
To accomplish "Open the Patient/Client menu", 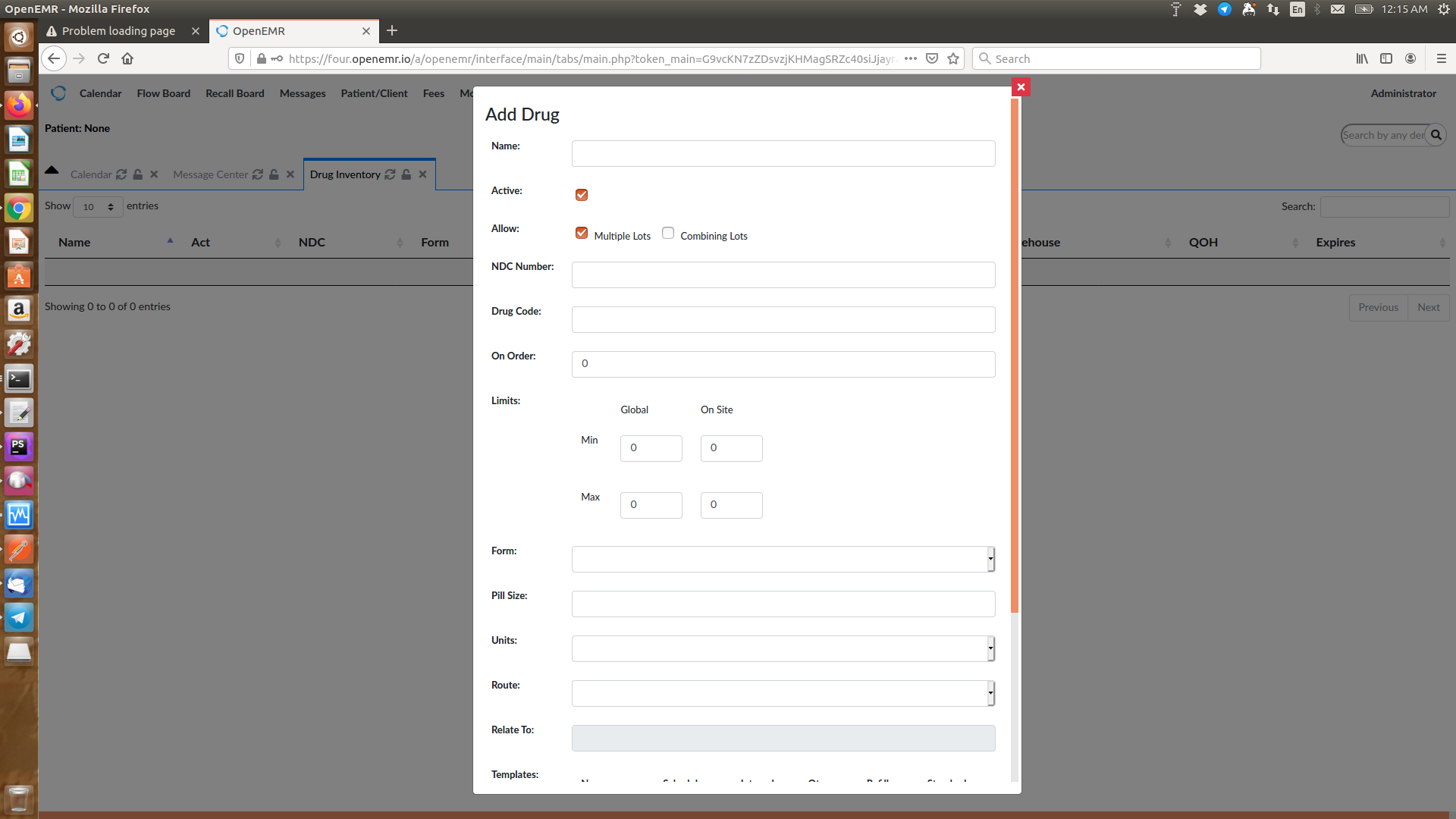I will tap(374, 93).
